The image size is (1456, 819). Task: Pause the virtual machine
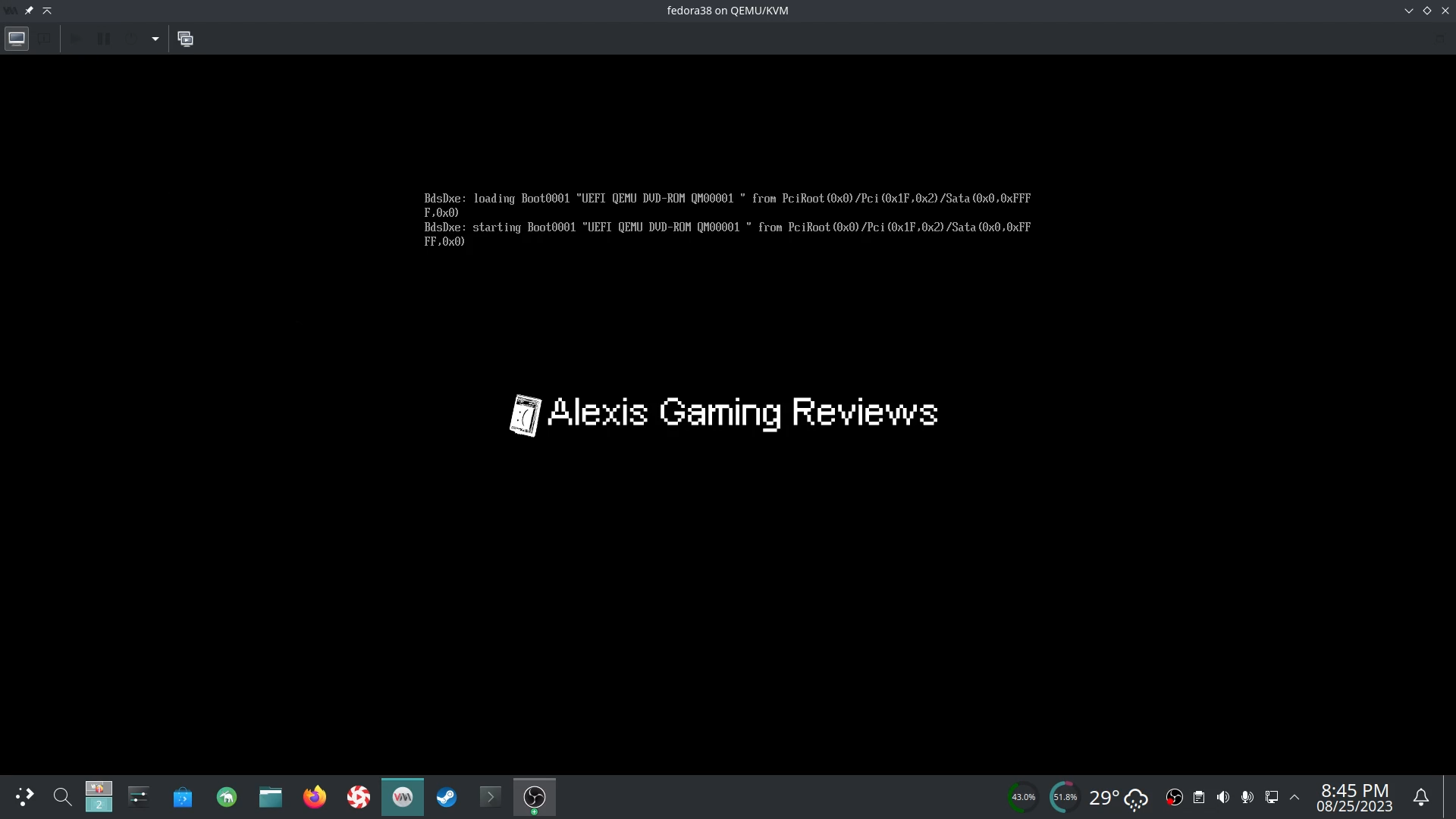pyautogui.click(x=104, y=39)
